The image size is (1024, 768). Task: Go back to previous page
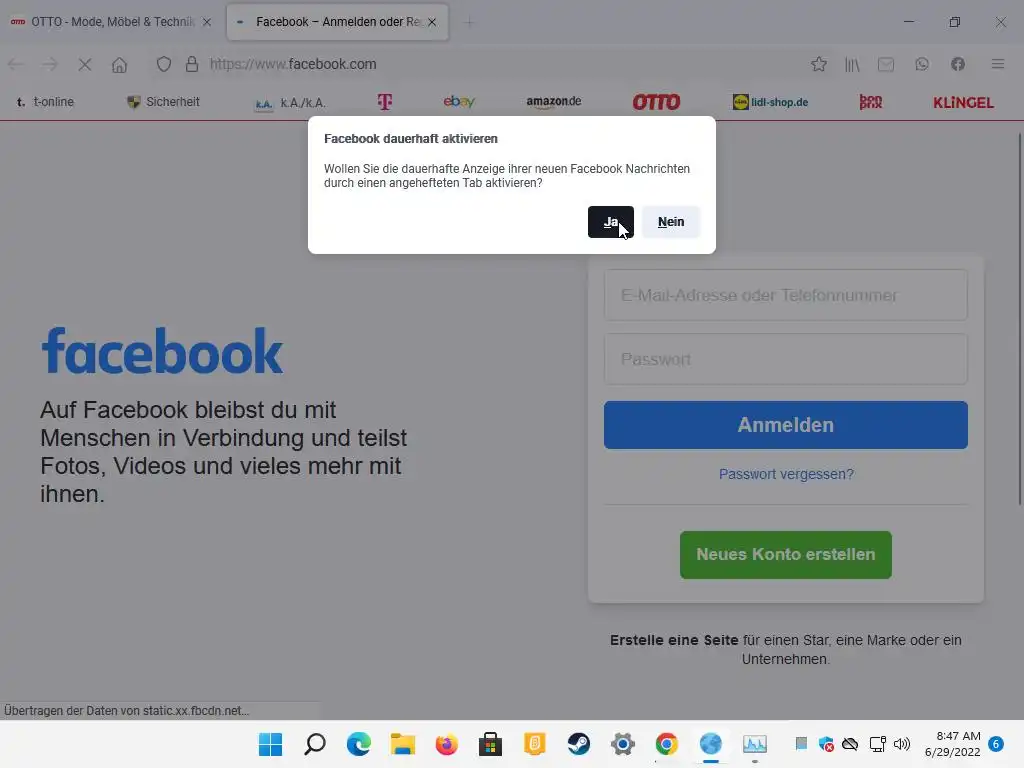pyautogui.click(x=16, y=64)
